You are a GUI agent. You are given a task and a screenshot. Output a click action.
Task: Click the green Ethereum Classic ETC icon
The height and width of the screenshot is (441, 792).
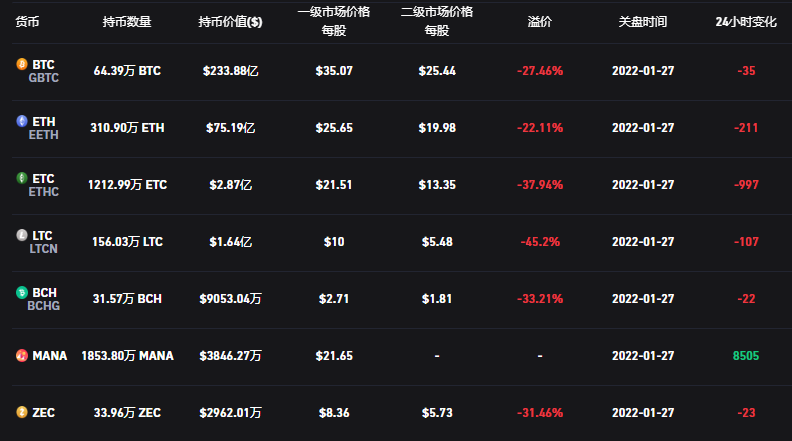21,178
